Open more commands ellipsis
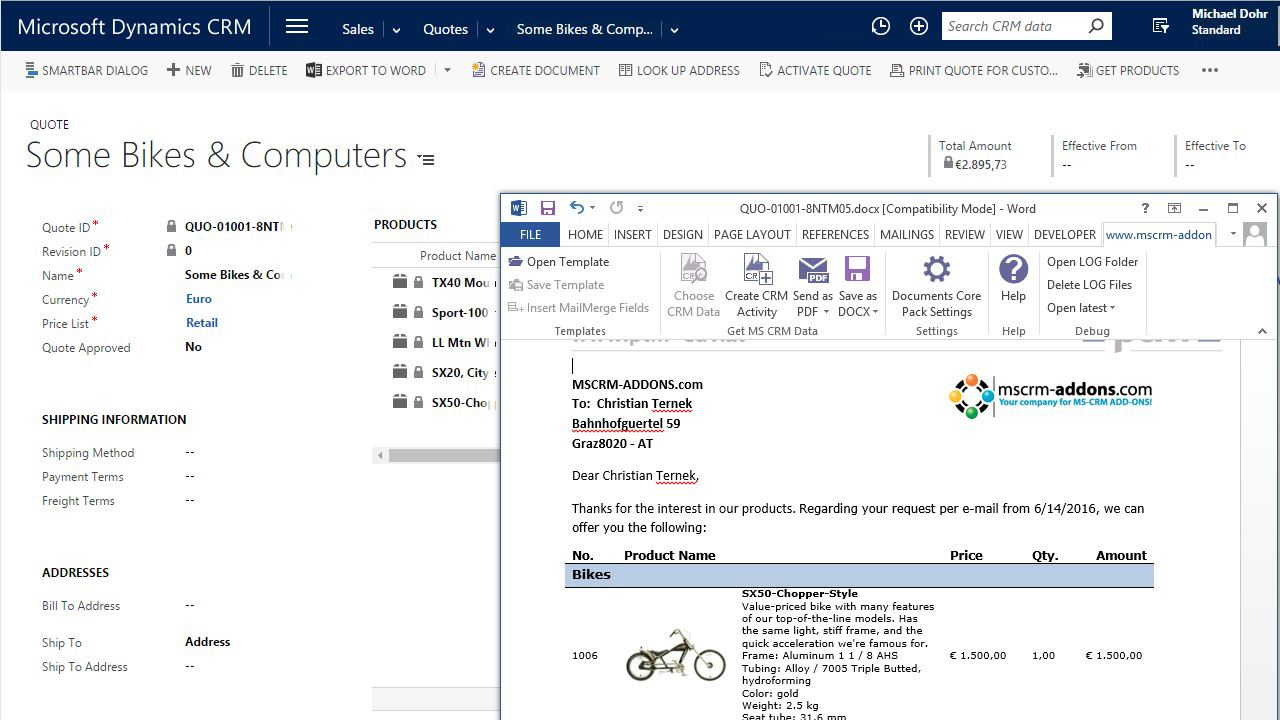 pos(1210,70)
